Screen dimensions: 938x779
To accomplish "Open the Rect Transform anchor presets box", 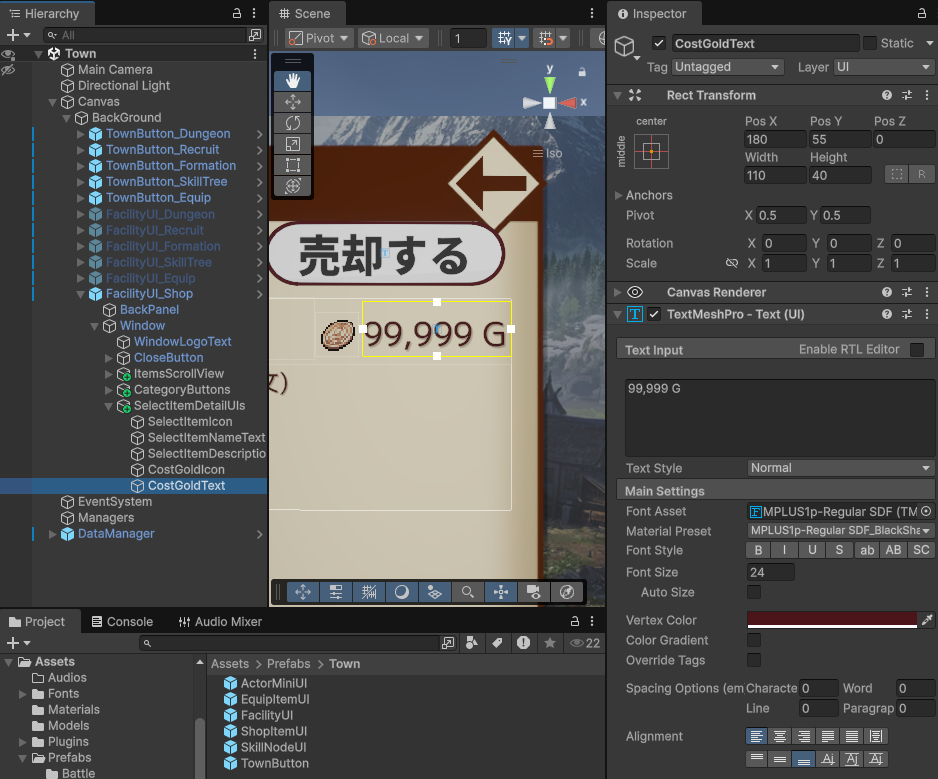I will point(651,151).
